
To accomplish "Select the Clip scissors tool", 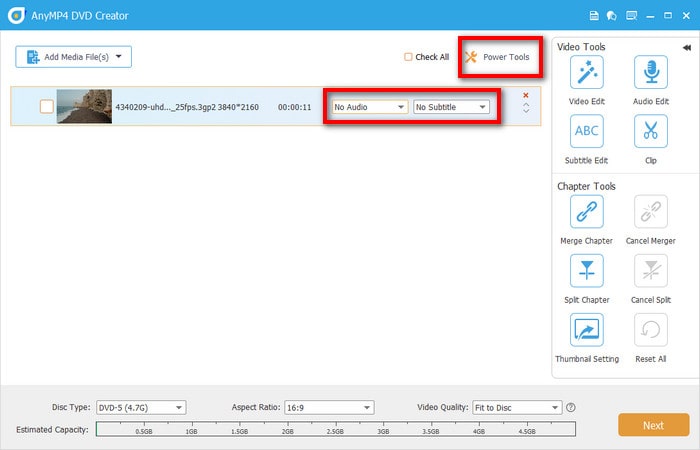I will point(650,132).
